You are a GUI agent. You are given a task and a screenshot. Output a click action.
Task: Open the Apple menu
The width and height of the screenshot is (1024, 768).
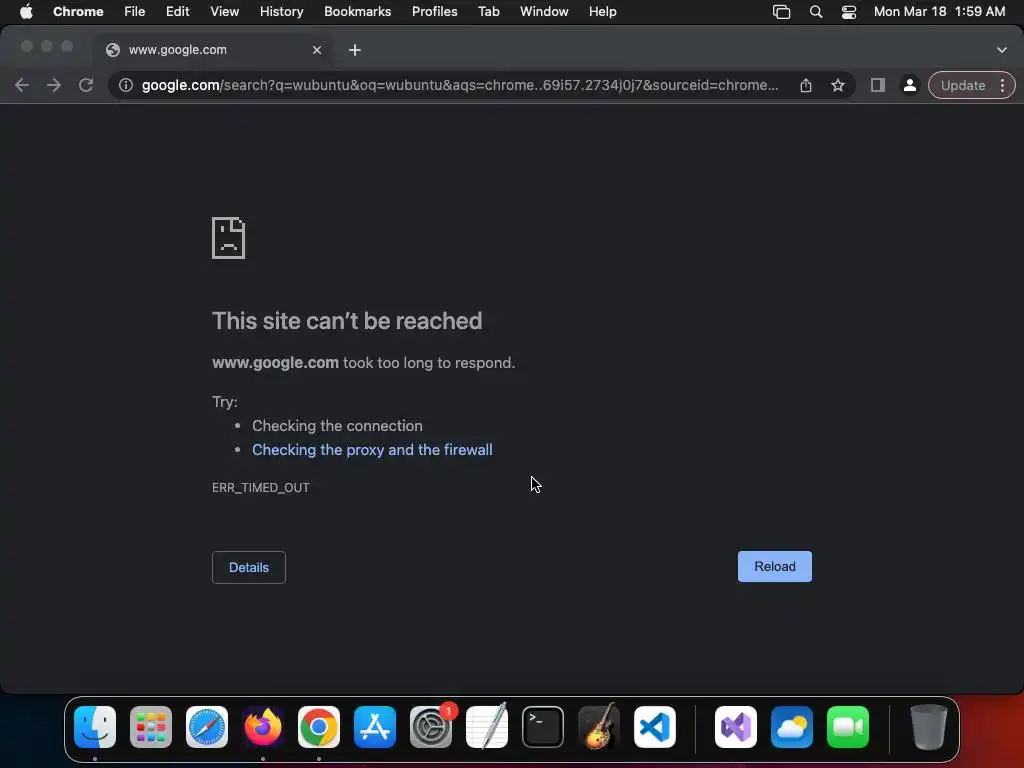tap(26, 12)
